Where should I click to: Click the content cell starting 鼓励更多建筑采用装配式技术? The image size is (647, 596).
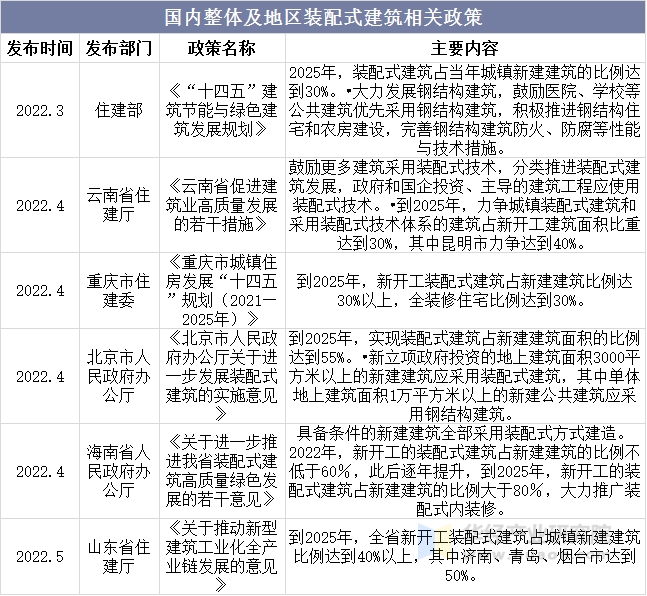click(465, 205)
